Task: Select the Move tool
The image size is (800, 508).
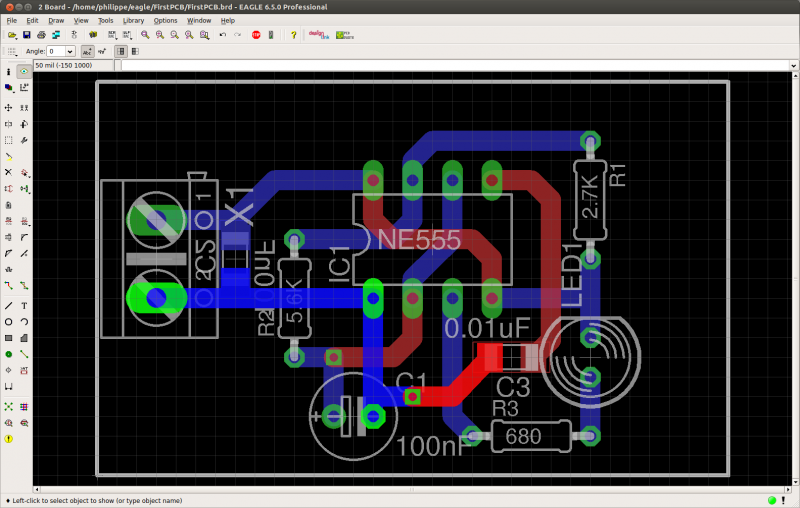Action: [8, 108]
